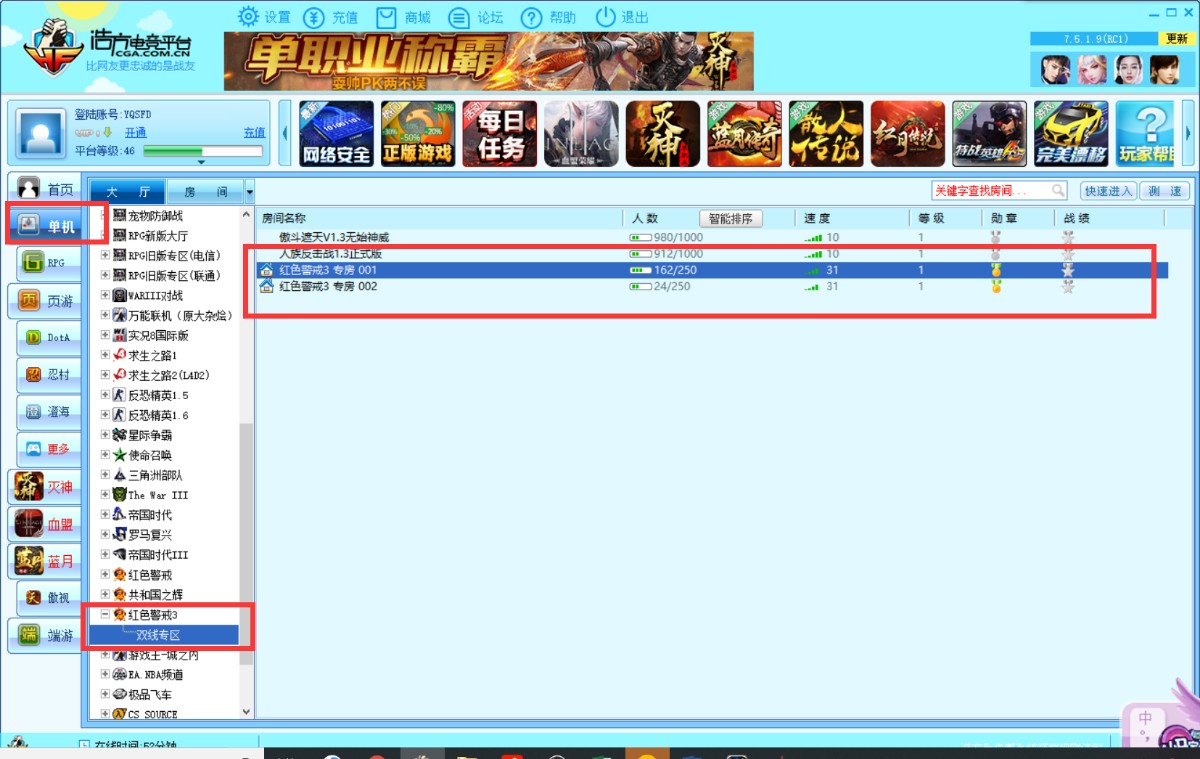Viewport: 1200px width, 759px height.
Task: Open the 灭神 sidebar tab
Action: coord(46,487)
